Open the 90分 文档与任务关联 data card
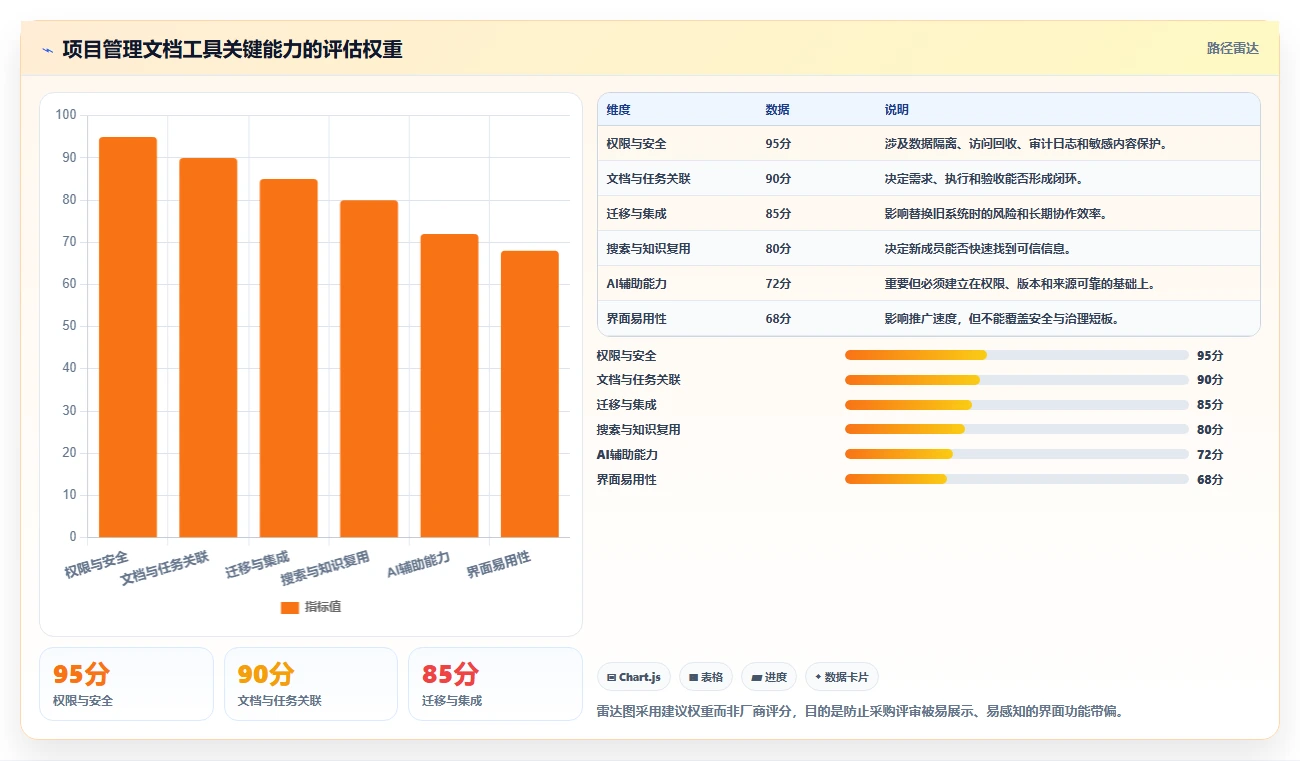1300x761 pixels. tap(311, 684)
